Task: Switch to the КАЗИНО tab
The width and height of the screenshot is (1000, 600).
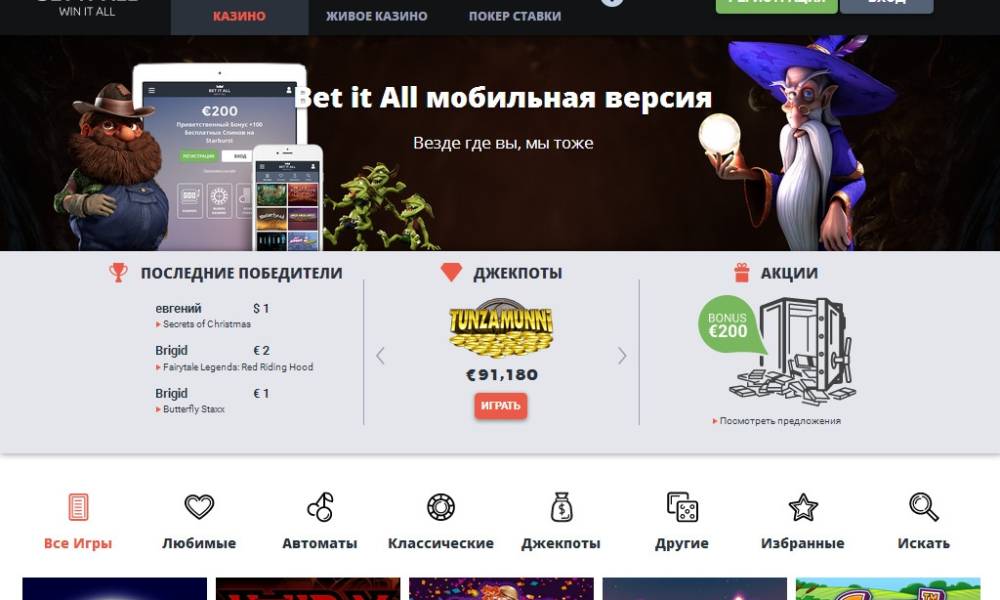Action: [239, 16]
